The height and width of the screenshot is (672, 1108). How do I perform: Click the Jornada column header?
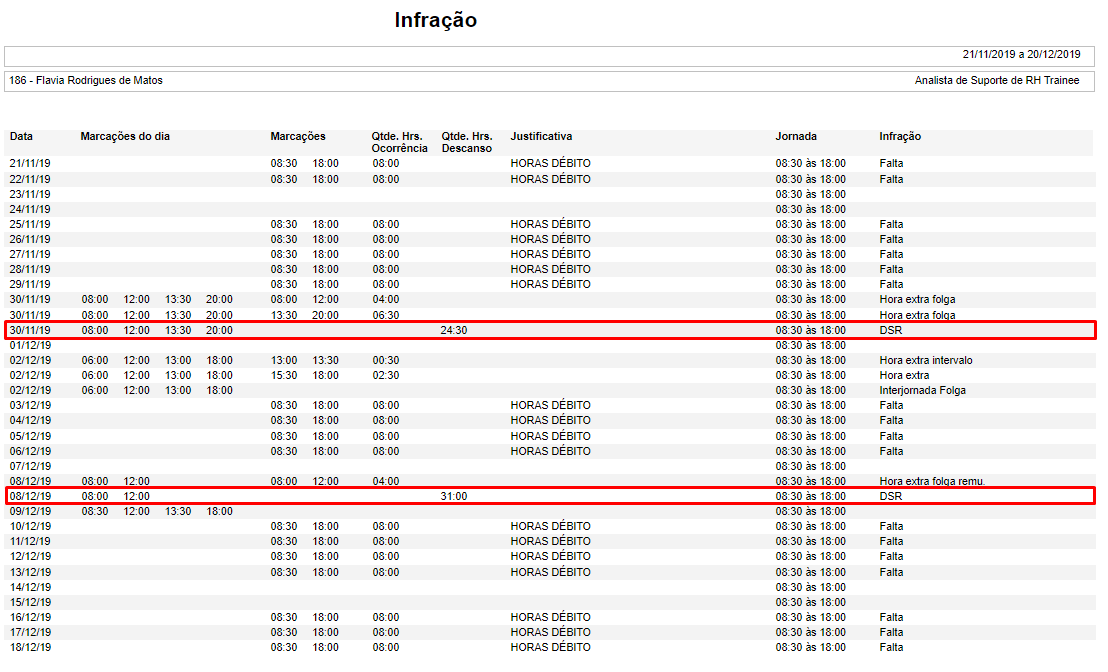tap(796, 136)
